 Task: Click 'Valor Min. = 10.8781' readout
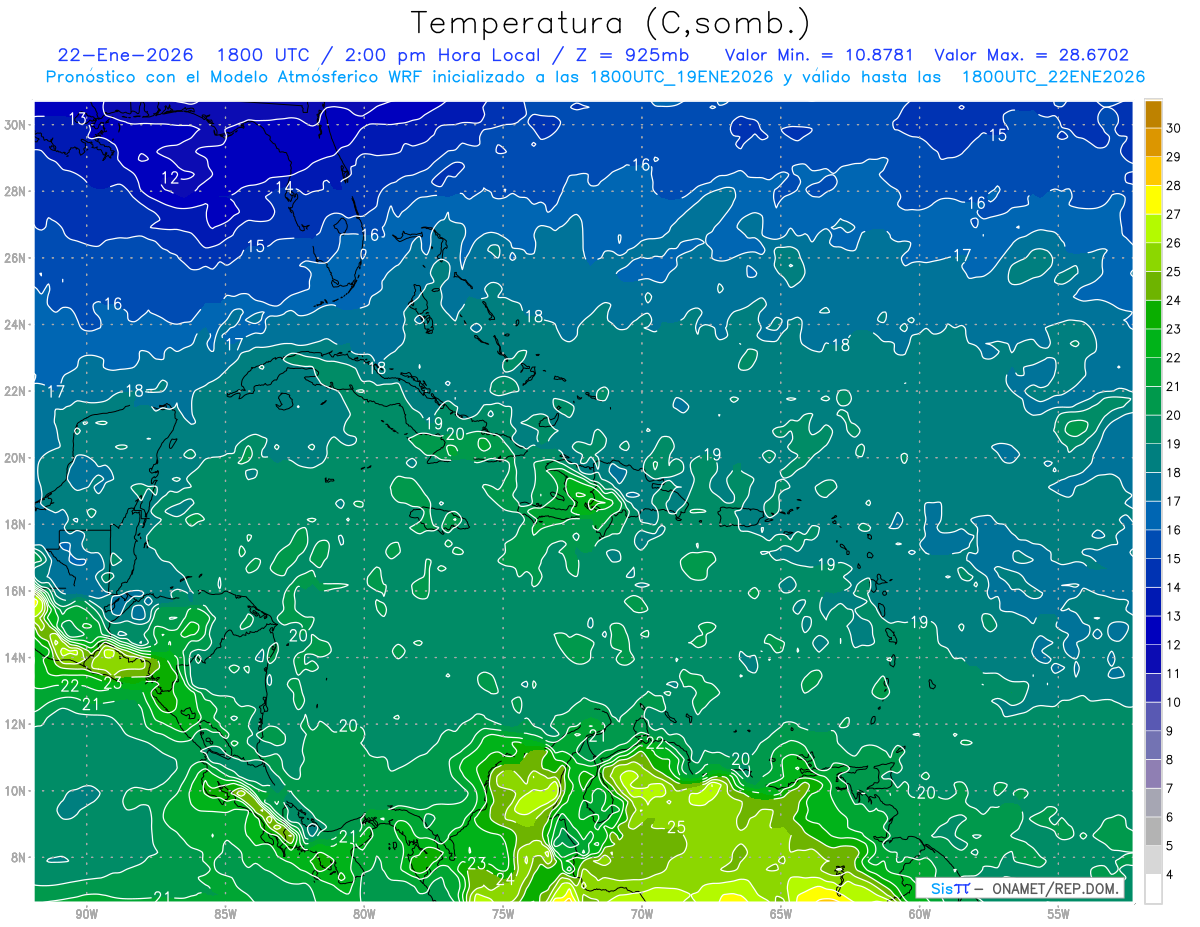pyautogui.click(x=818, y=55)
